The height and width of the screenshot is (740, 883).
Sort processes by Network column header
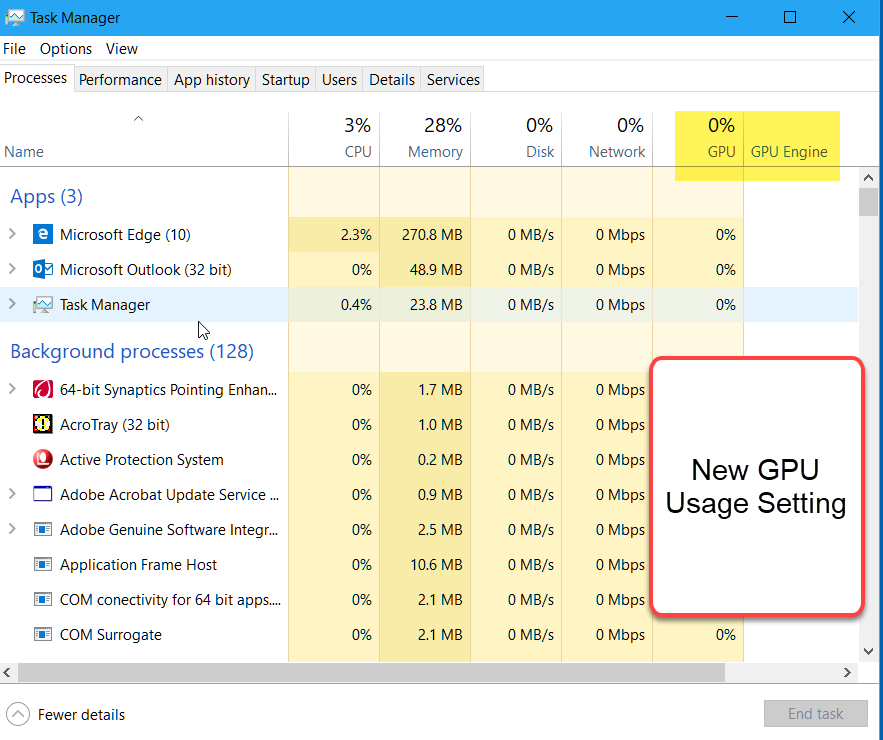607,139
